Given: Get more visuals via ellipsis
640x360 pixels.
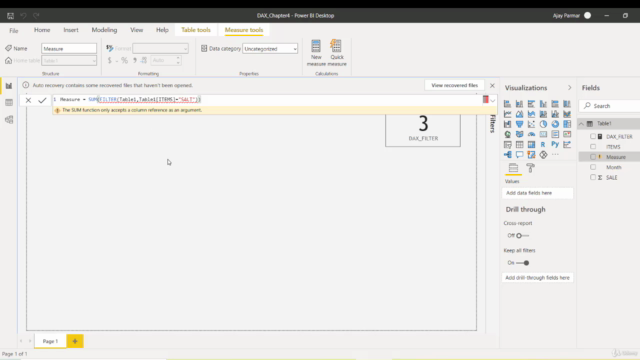Looking at the screenshot, I should [555, 155].
